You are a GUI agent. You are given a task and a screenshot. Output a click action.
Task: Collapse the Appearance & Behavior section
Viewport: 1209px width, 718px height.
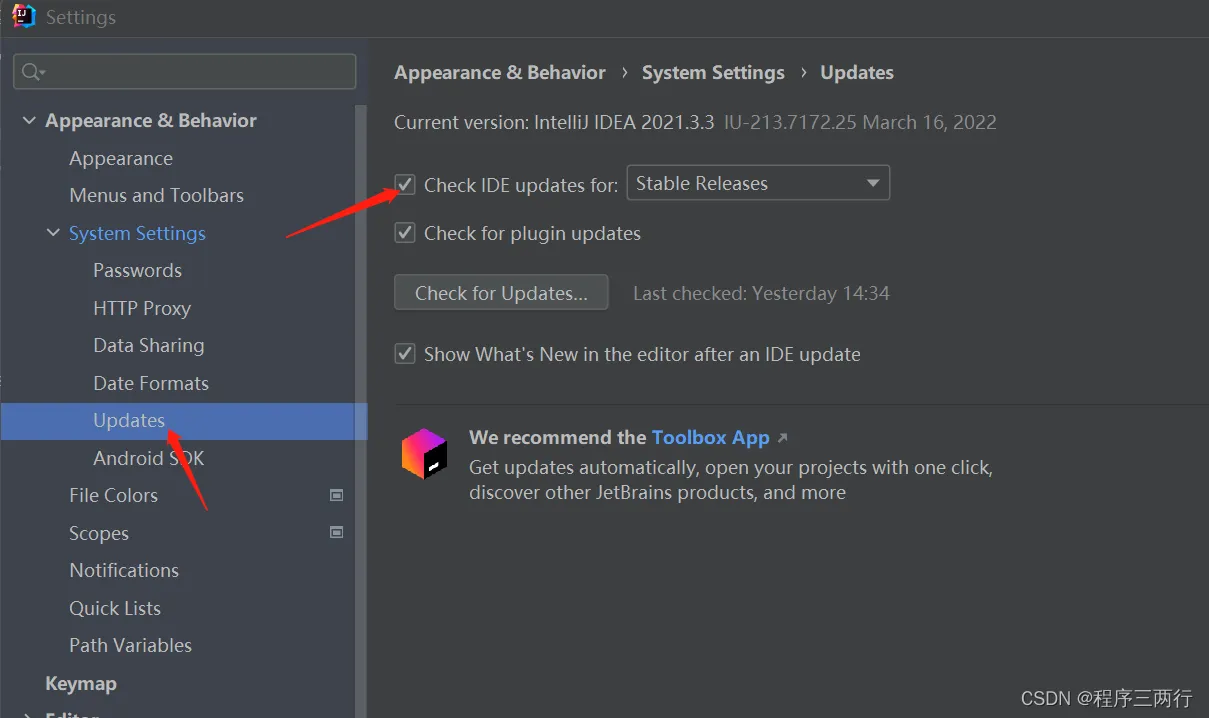29,121
